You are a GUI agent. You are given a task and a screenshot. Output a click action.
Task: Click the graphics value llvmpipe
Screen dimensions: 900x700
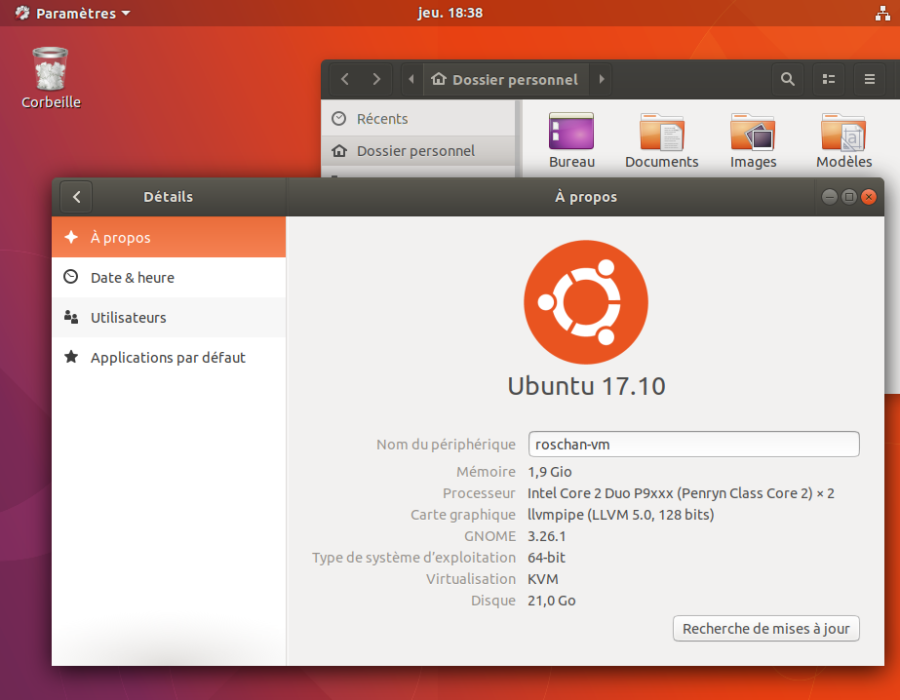620,515
